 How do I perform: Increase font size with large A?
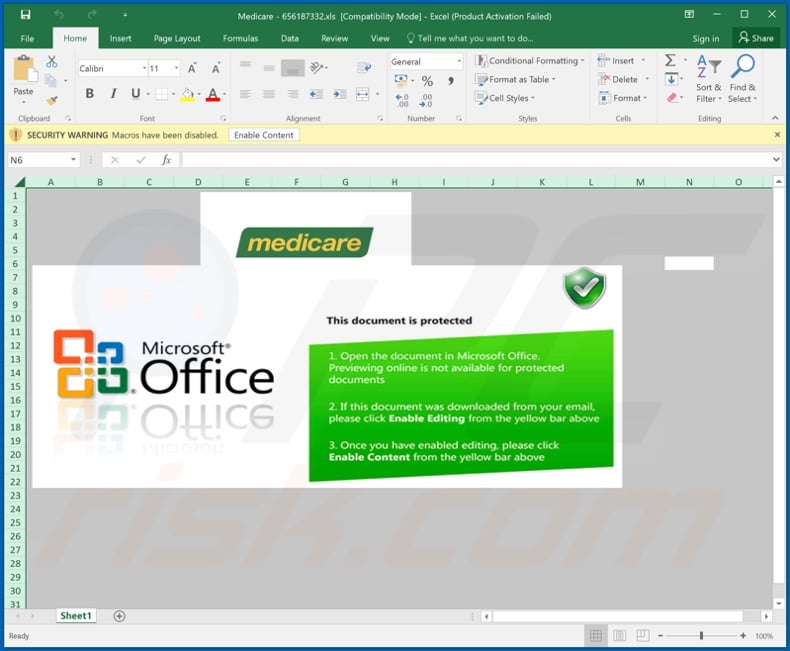[x=192, y=68]
